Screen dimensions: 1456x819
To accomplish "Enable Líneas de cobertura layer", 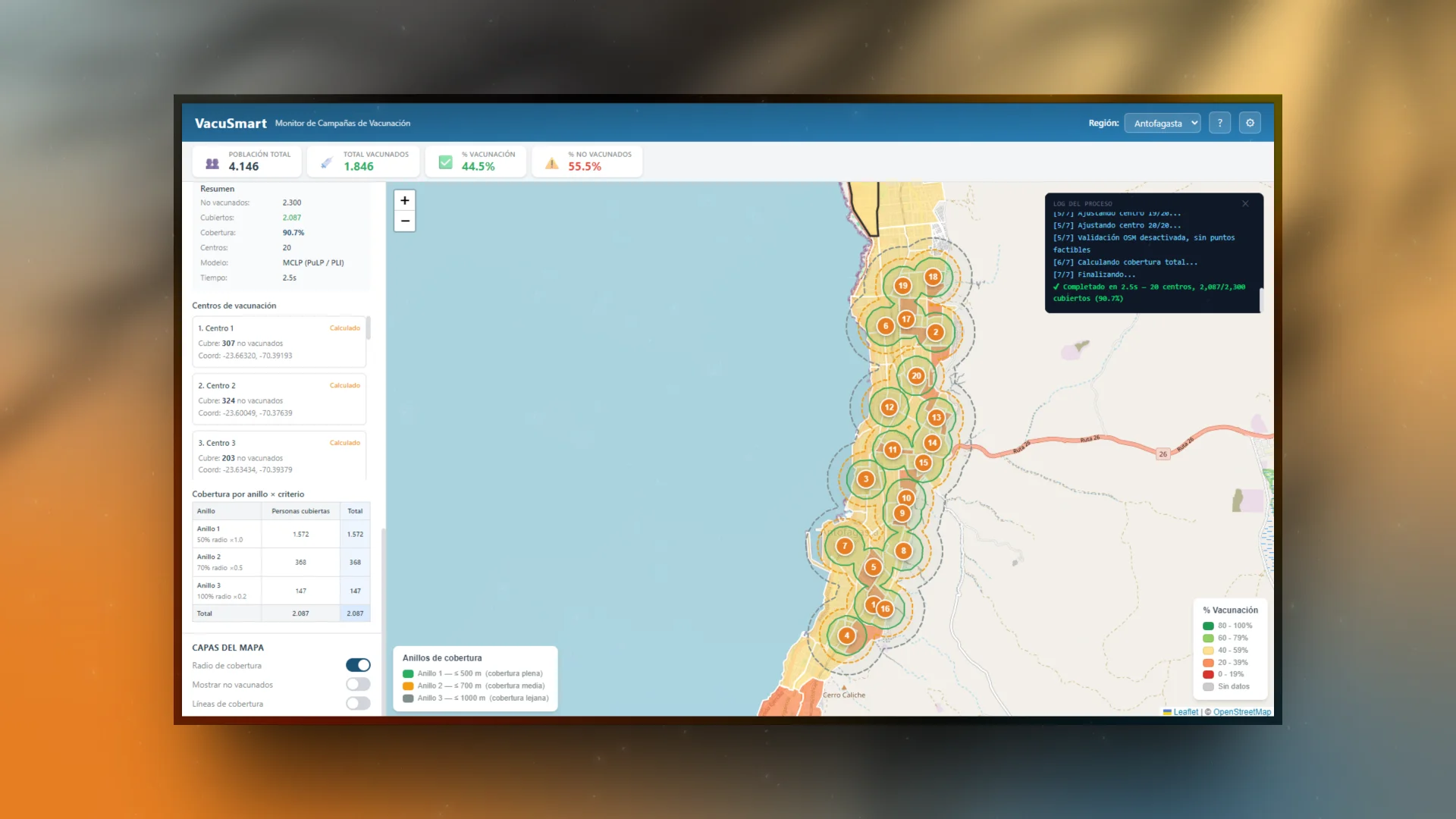I will pyautogui.click(x=358, y=703).
